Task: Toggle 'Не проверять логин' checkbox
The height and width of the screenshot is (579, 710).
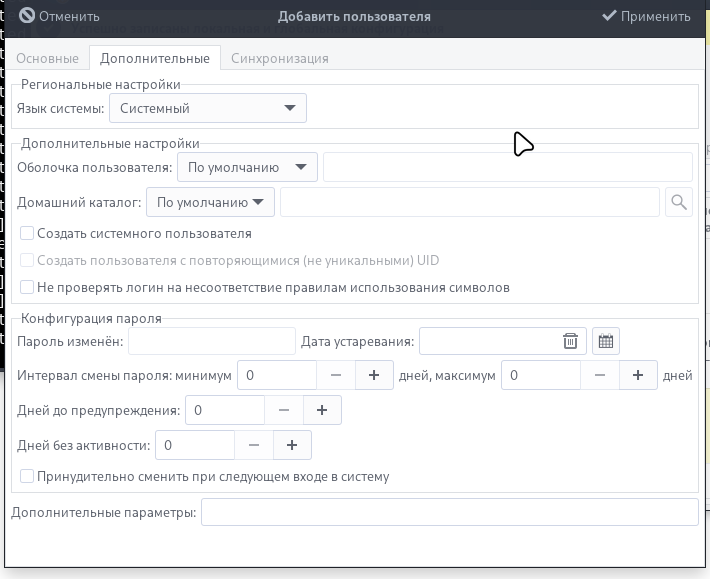Action: pyautogui.click(x=28, y=287)
